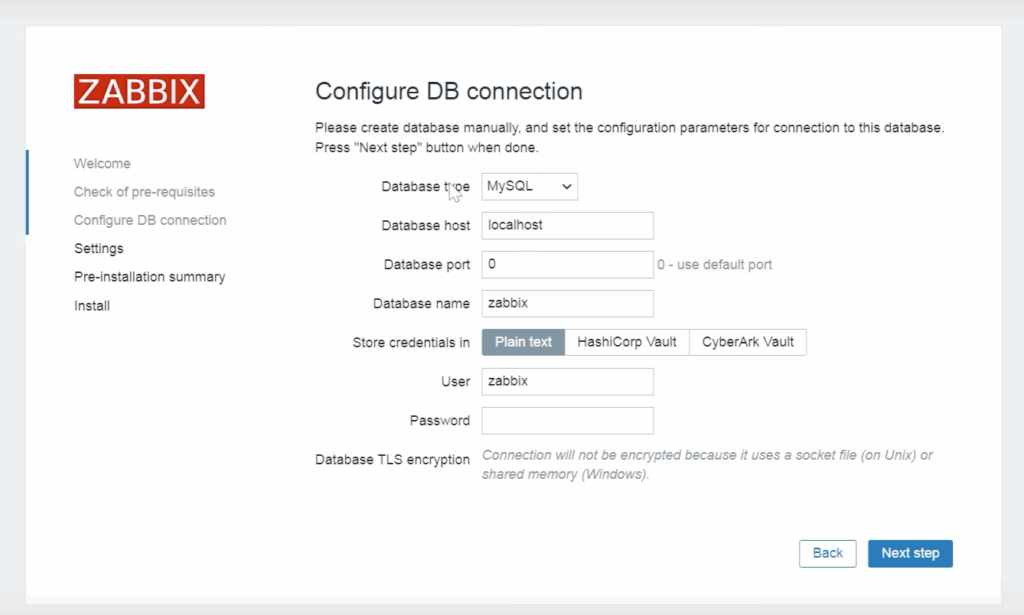Click the User label
The height and width of the screenshot is (615, 1024).
click(455, 382)
